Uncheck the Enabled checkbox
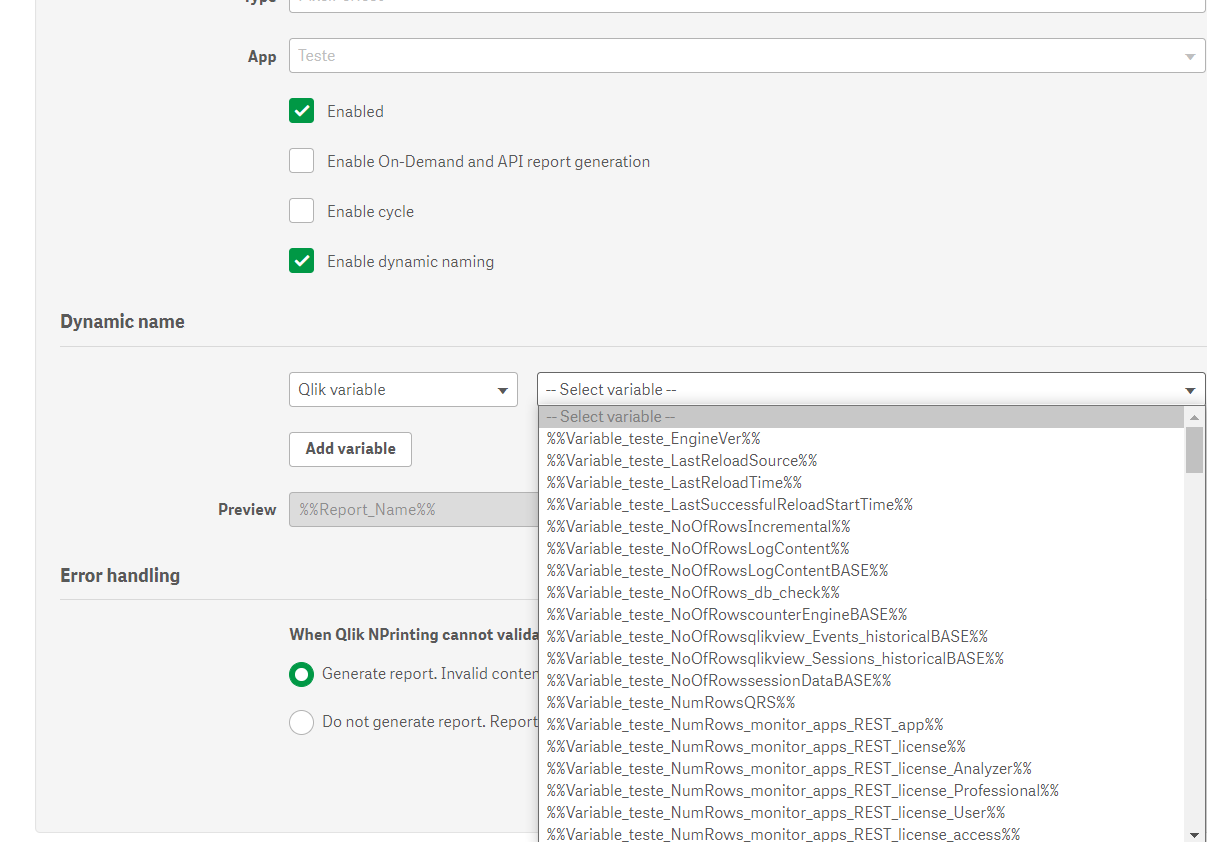The height and width of the screenshot is (842, 1207). click(301, 110)
